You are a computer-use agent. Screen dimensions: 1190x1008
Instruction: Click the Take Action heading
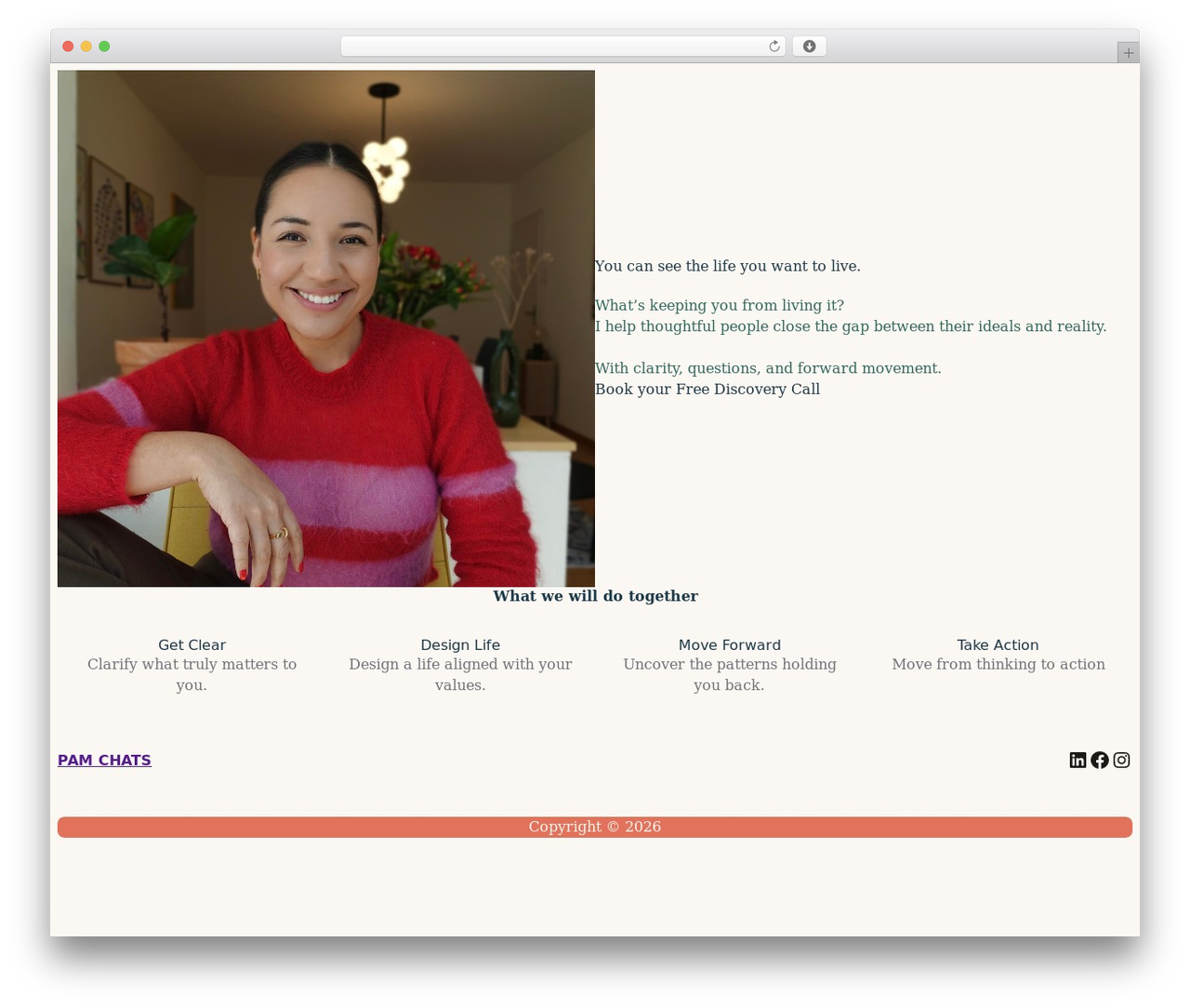coord(998,644)
